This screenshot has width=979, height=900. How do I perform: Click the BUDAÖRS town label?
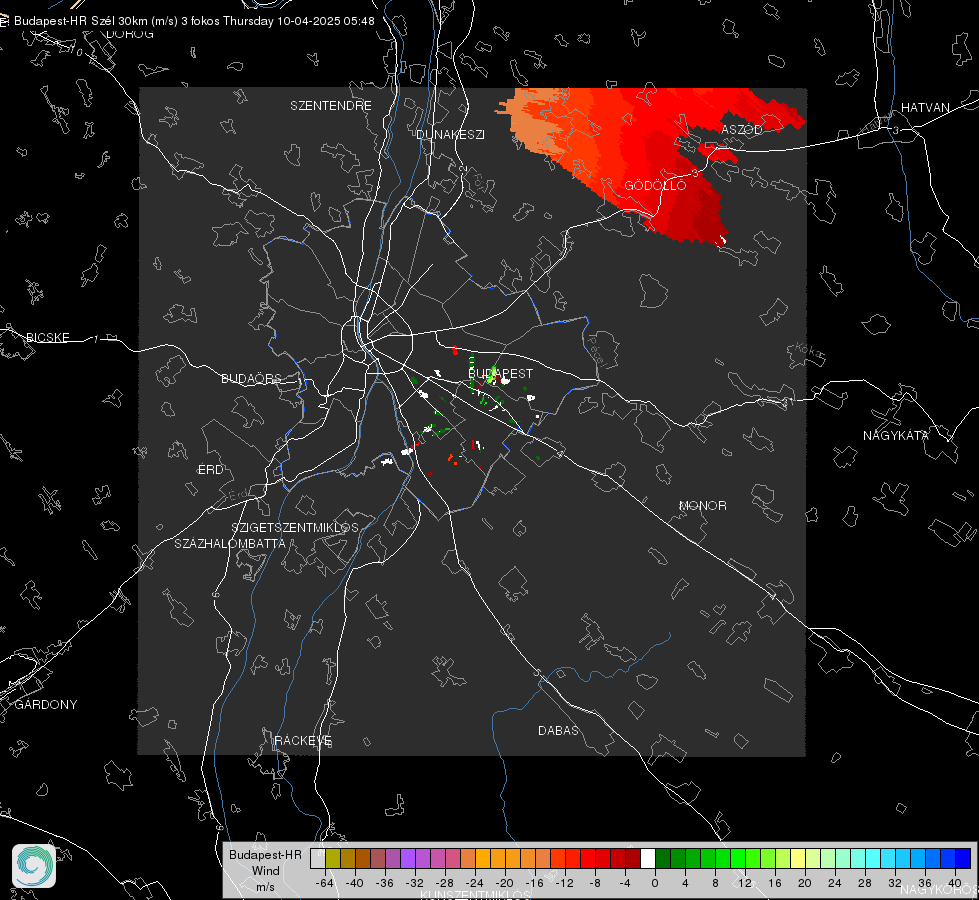(252, 378)
